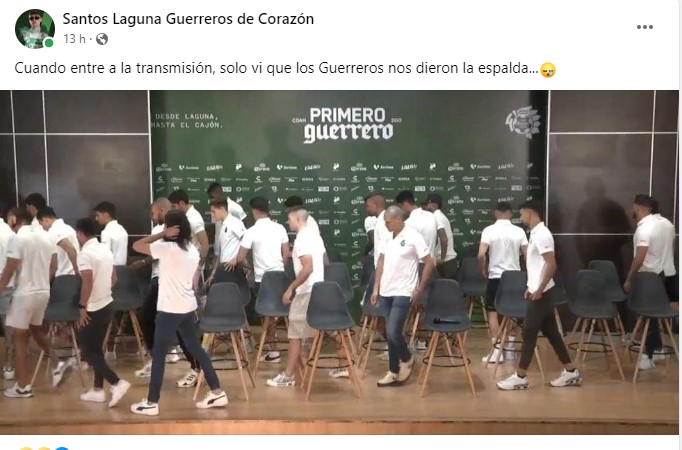682x450 pixels.
Task: Click the microphone lying on the chair
Action: pos(446,321)
